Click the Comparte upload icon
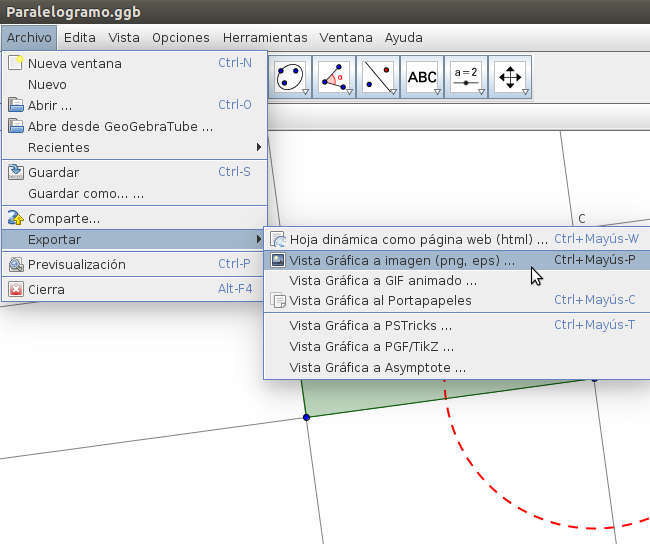This screenshot has width=650, height=544. tap(16, 218)
